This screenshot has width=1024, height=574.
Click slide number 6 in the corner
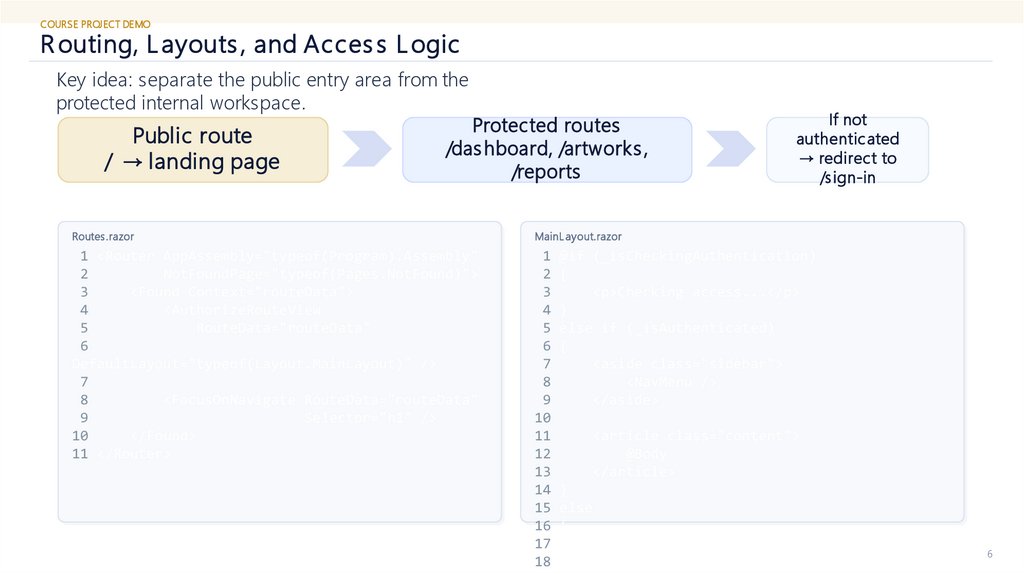pyautogui.click(x=990, y=554)
